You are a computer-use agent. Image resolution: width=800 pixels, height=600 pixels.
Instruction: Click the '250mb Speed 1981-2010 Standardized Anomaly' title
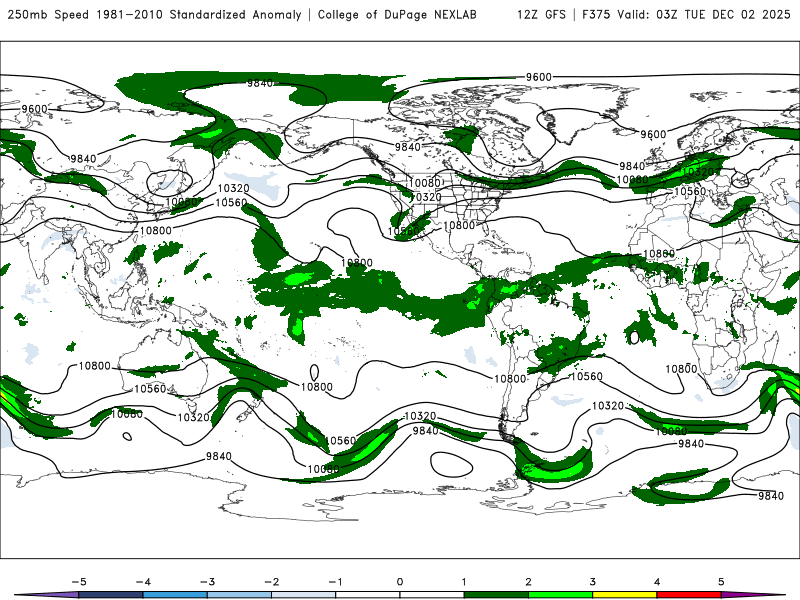[155, 14]
